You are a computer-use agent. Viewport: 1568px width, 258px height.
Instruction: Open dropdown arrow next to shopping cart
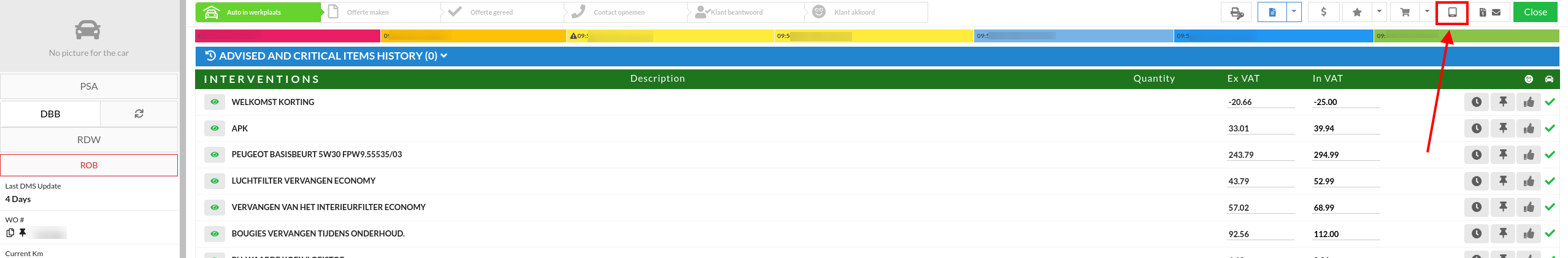[1427, 12]
